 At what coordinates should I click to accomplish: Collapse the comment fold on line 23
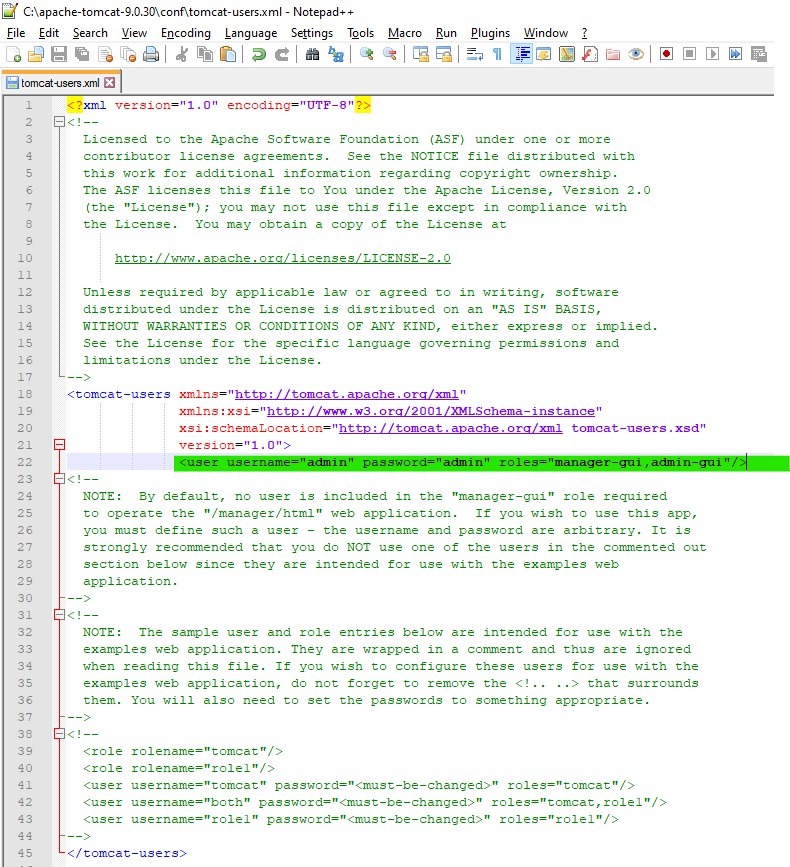[x=59, y=479]
